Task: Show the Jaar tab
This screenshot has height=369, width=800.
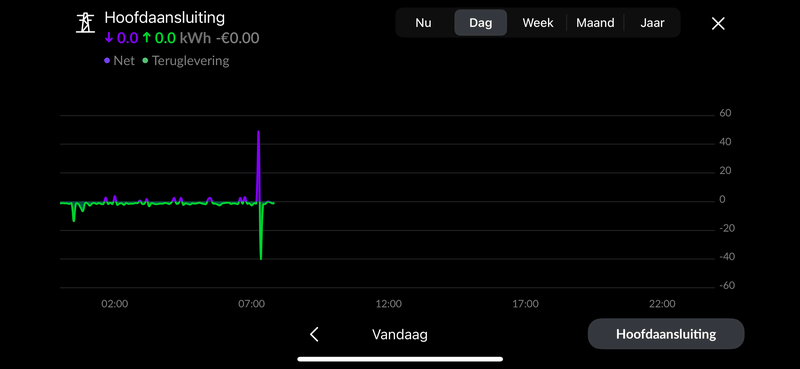Action: tap(652, 23)
